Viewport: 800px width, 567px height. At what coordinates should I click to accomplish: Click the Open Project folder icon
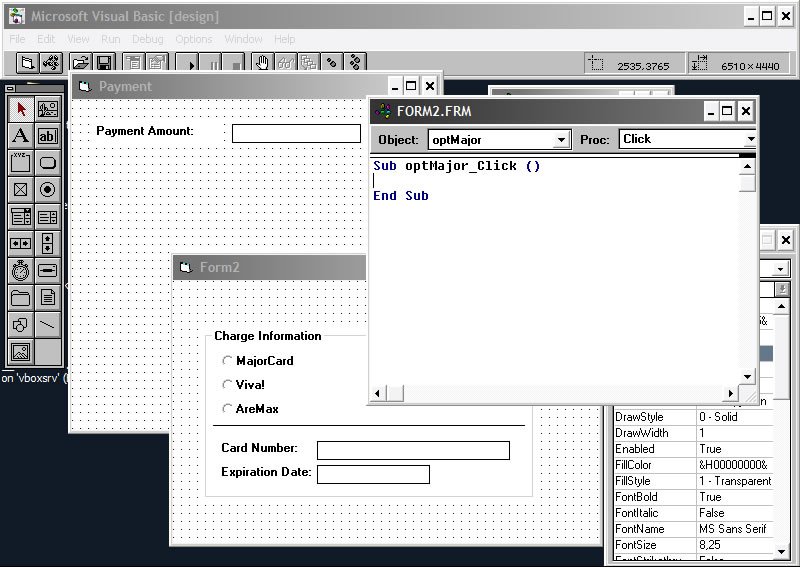coord(81,63)
